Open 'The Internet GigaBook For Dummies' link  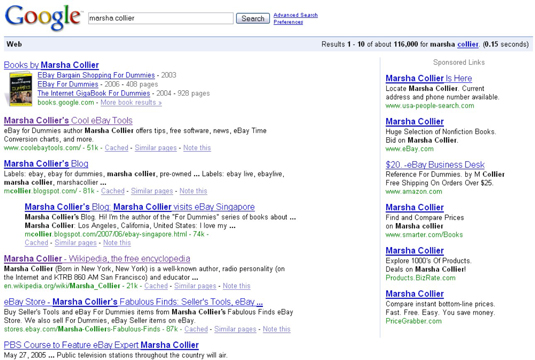pos(93,93)
